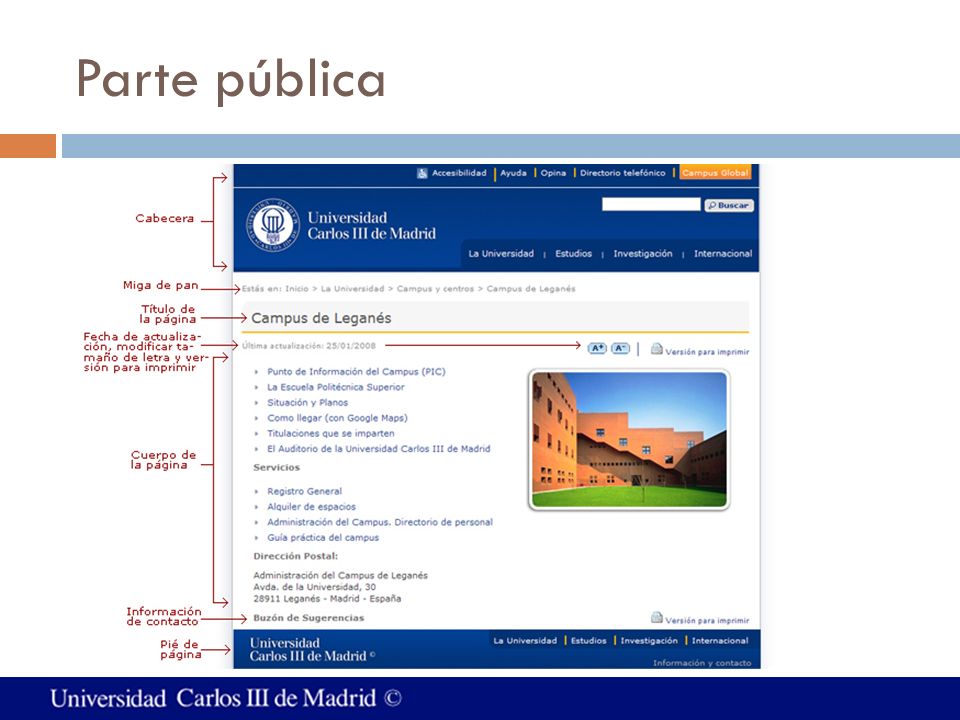This screenshot has height=720, width=960.
Task: Click the Servicios heading
Action: 277,467
